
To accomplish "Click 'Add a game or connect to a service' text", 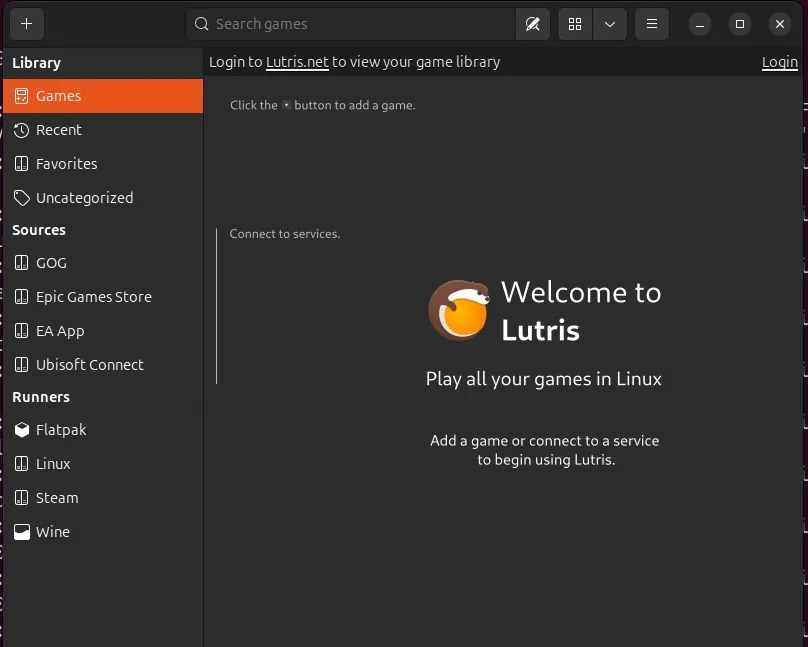I will 545,441.
